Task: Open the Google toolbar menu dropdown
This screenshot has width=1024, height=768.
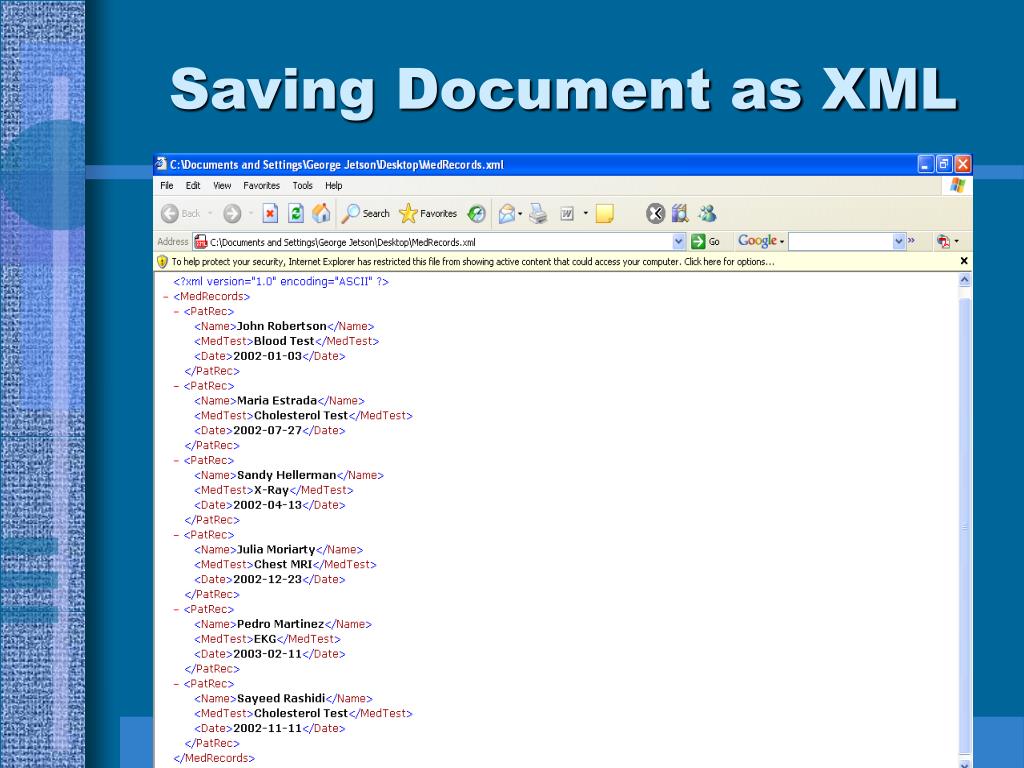Action: pyautogui.click(x=782, y=242)
